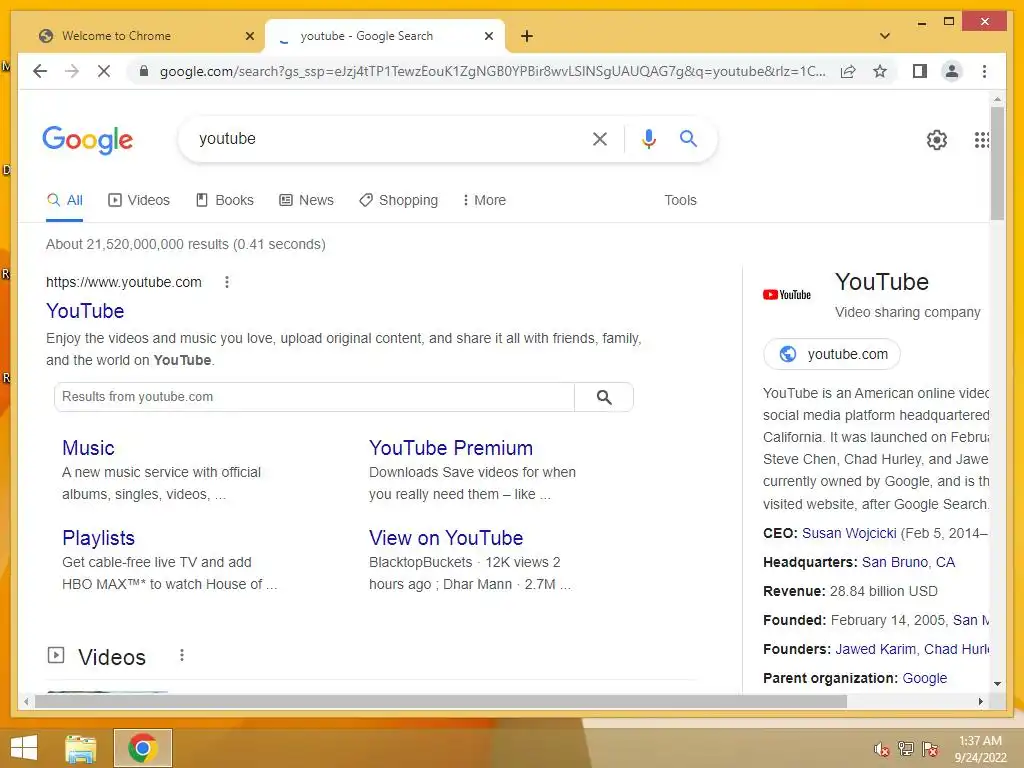This screenshot has height=768, width=1024.
Task: Switch to Shopping results tab
Action: [x=398, y=200]
